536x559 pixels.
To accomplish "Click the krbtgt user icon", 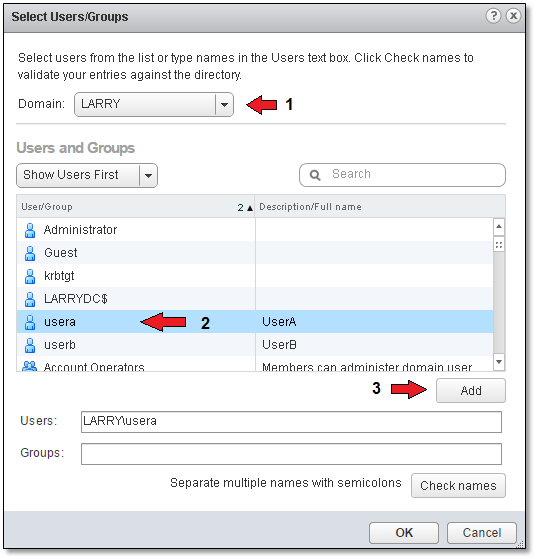I will (x=30, y=276).
